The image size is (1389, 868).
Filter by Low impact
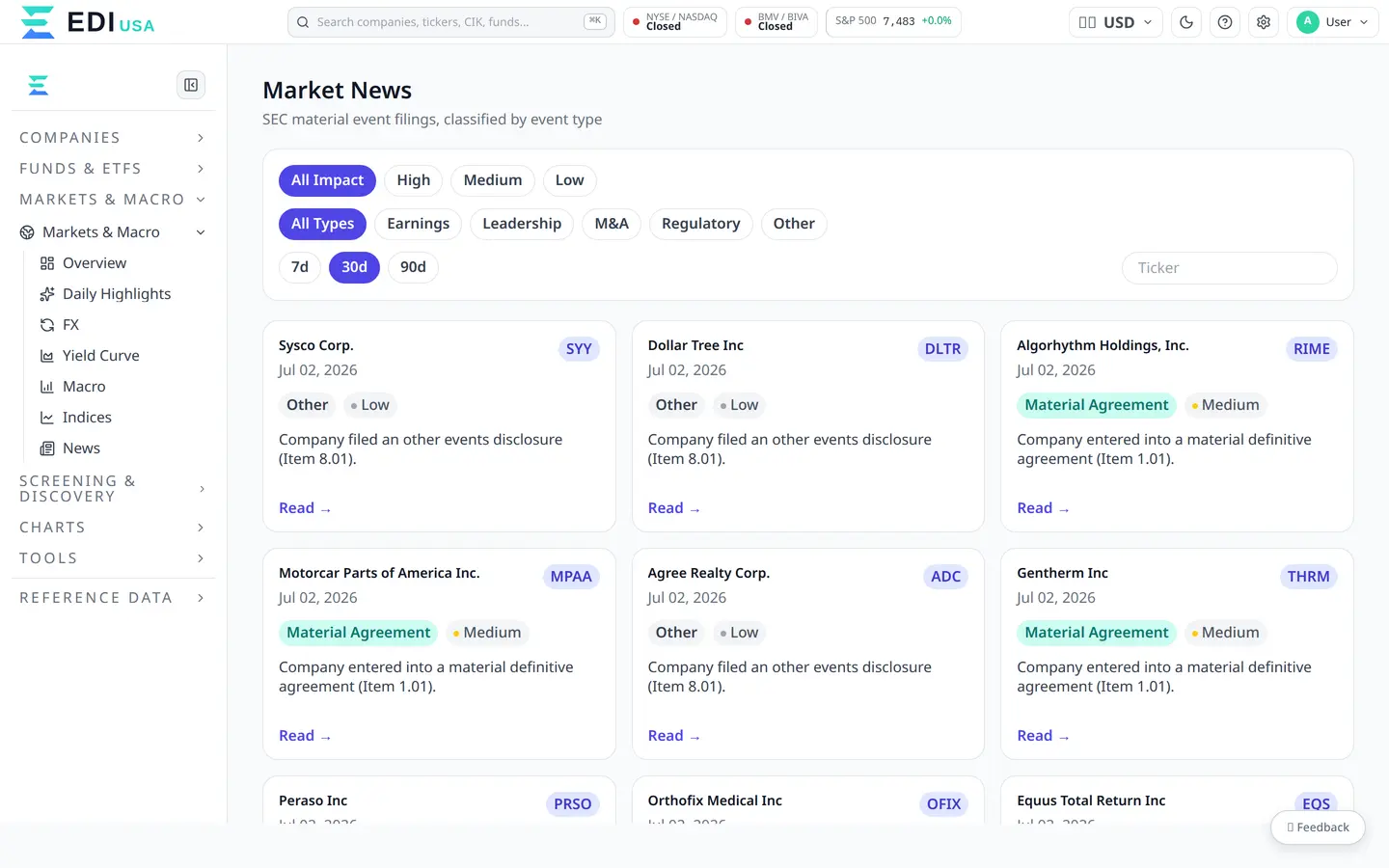[x=569, y=180]
